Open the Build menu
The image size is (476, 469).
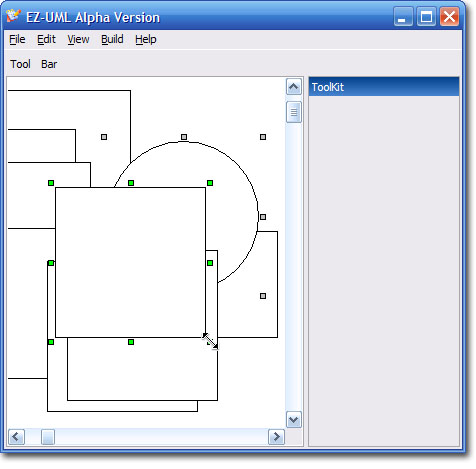[x=112, y=39]
